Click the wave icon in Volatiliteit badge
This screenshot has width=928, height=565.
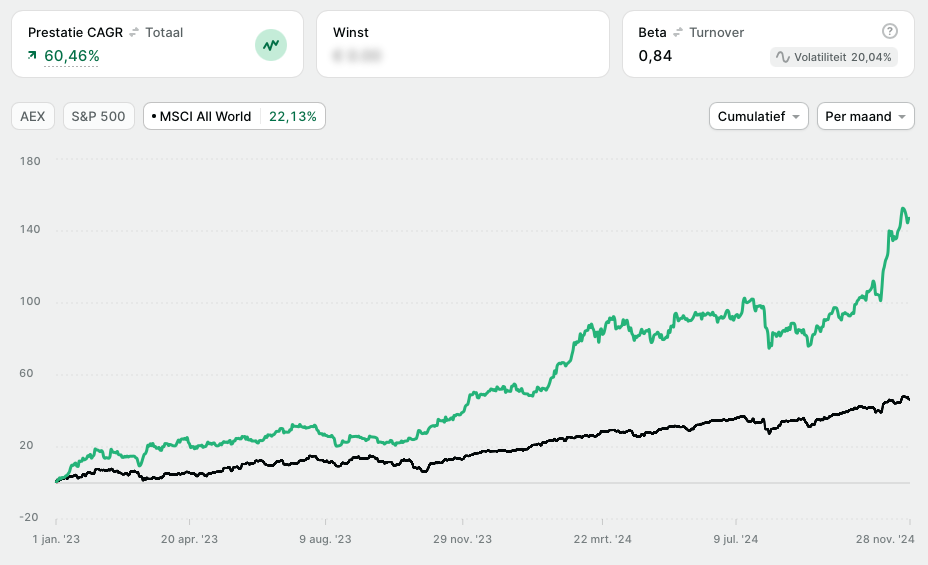pos(782,57)
